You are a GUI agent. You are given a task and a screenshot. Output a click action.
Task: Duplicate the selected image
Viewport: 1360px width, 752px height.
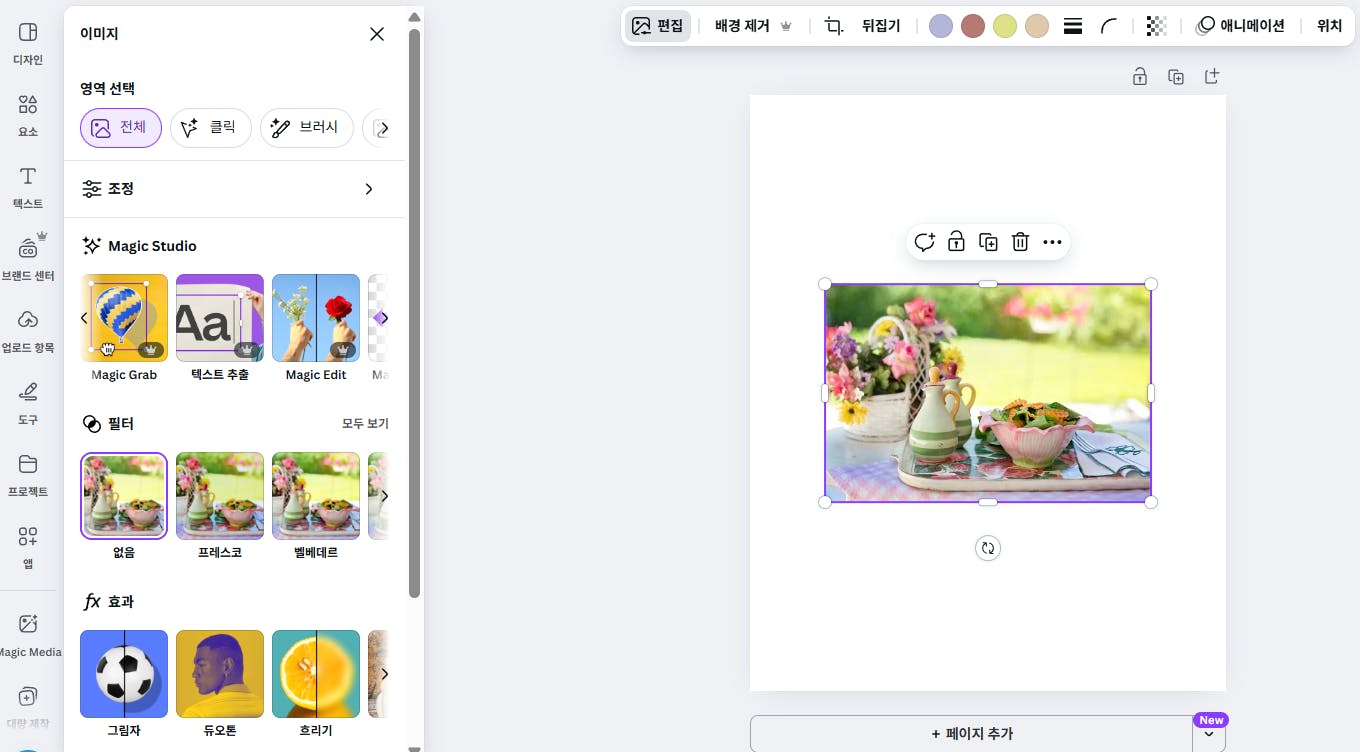[988, 242]
